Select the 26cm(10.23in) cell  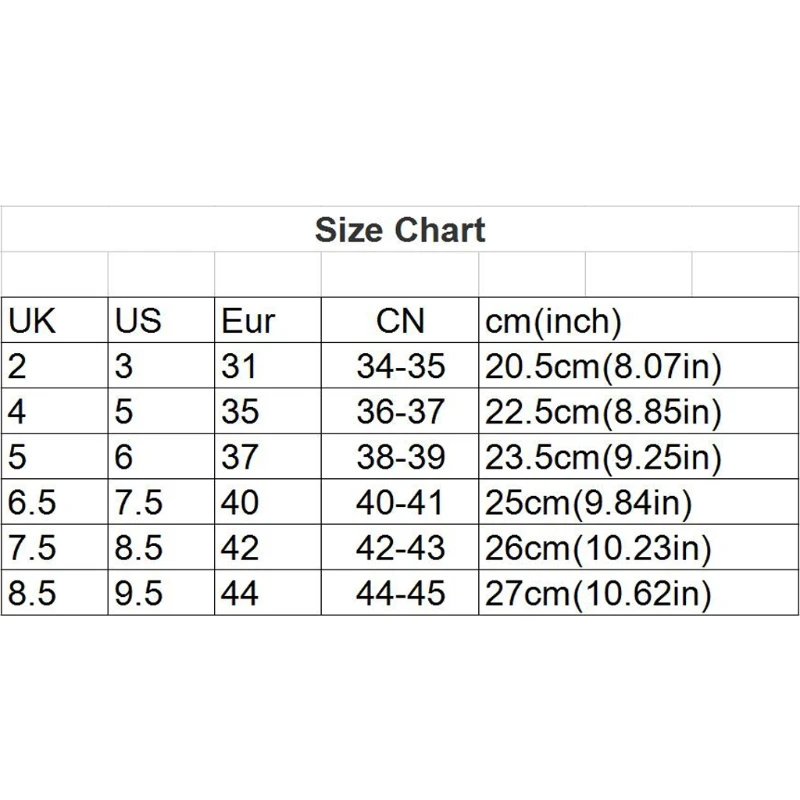(639, 547)
